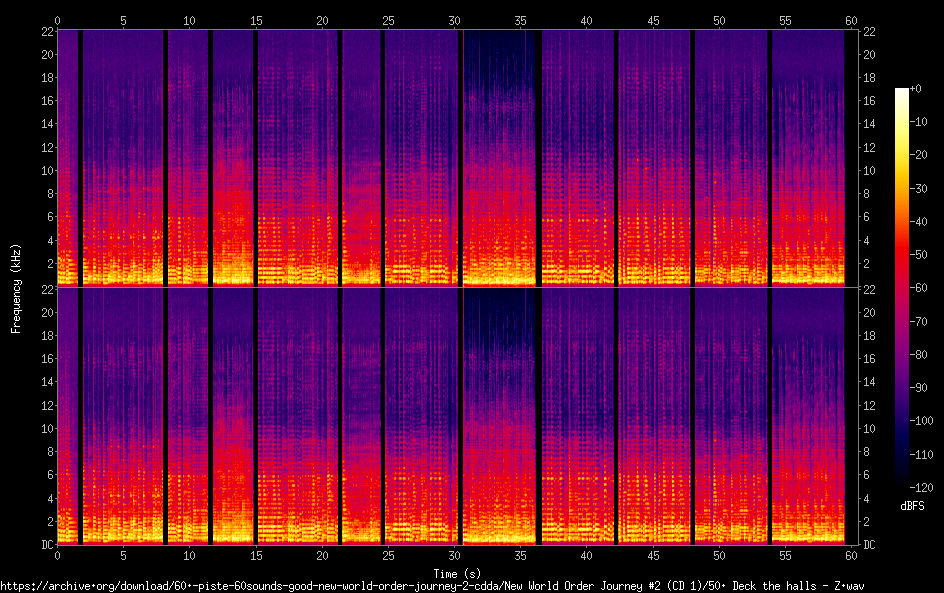Click the "-120" value on the dBFS scale
944x593 pixels.
tap(921, 488)
